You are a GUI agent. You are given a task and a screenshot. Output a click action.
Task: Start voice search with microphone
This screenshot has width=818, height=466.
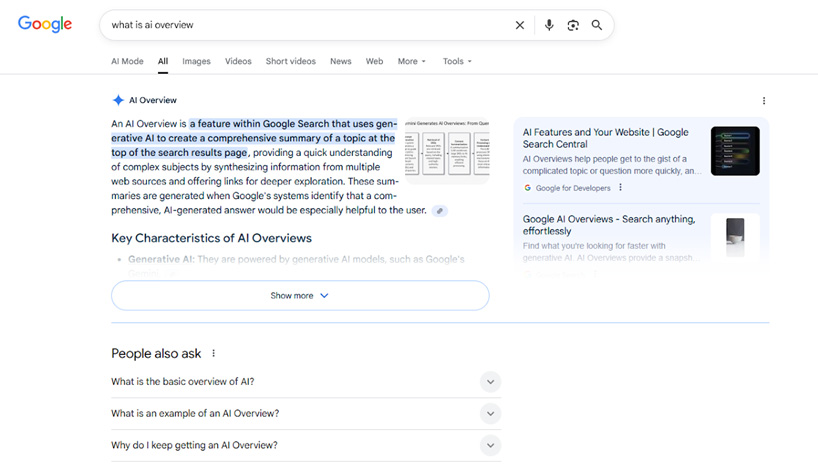[548, 25]
